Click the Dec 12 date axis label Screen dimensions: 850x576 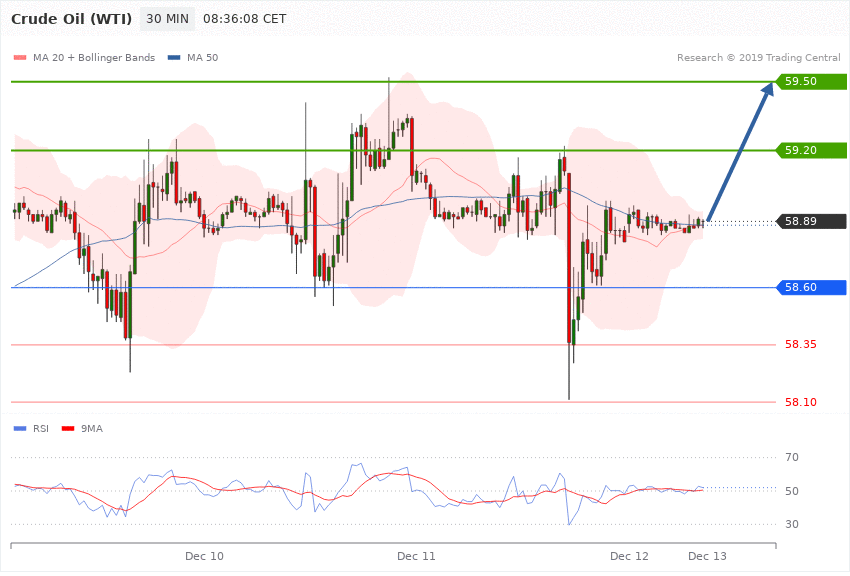click(x=629, y=556)
